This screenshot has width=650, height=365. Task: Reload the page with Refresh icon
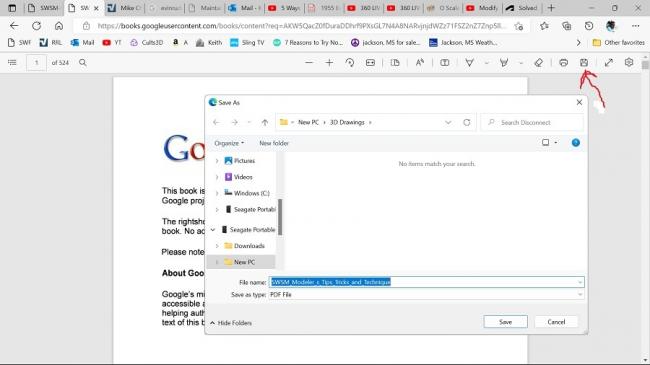[x=36, y=26]
